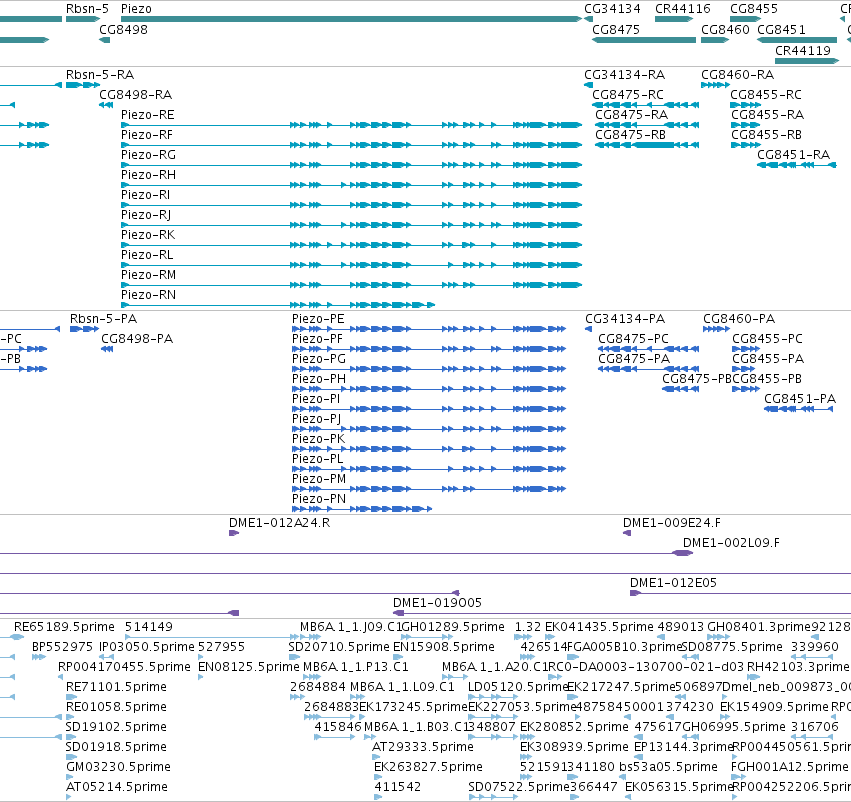Select the Piezo-RK transcript
The width and height of the screenshot is (851, 802).
point(351,245)
